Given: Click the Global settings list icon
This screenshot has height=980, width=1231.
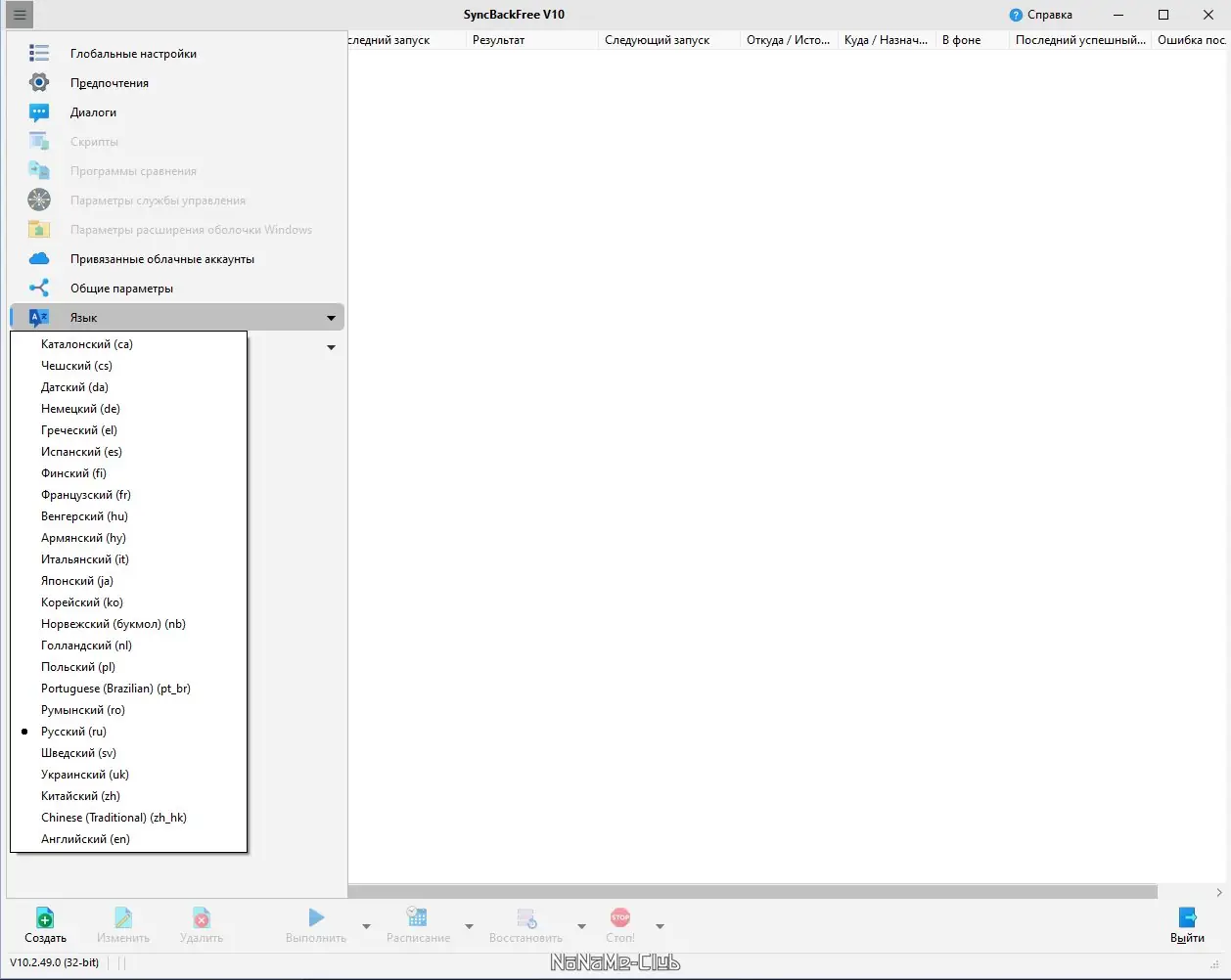Looking at the screenshot, I should tap(39, 53).
